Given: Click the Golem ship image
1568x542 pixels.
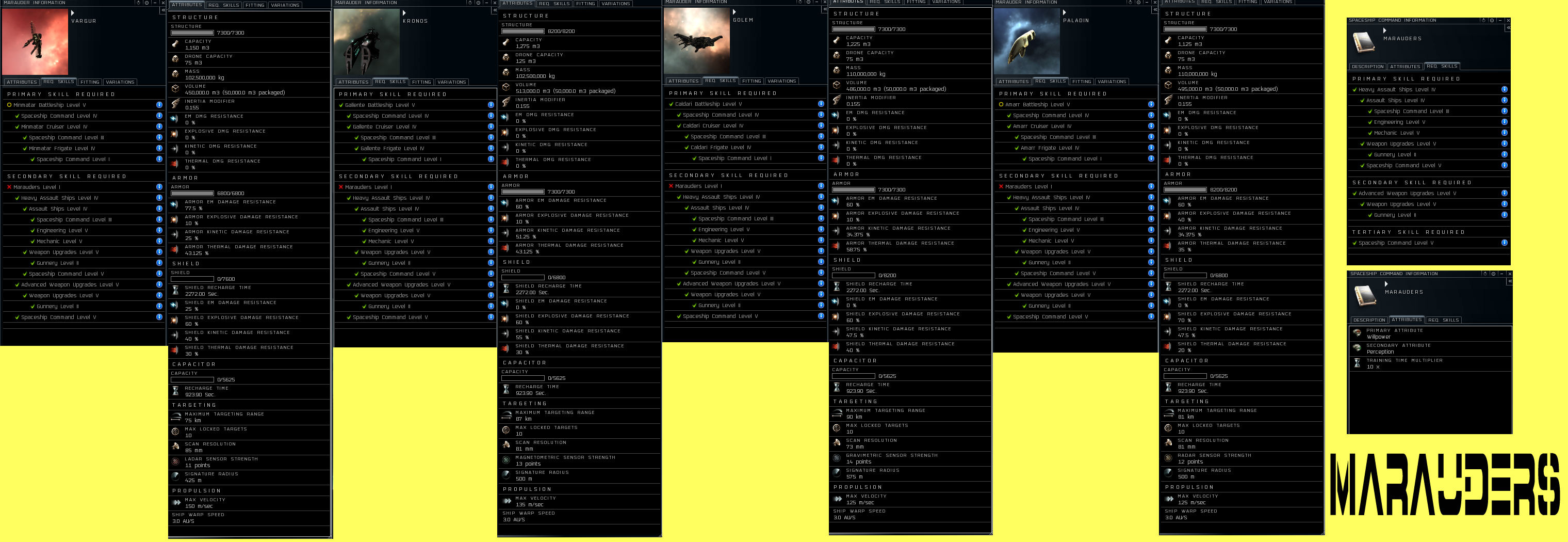Looking at the screenshot, I should pyautogui.click(x=697, y=41).
